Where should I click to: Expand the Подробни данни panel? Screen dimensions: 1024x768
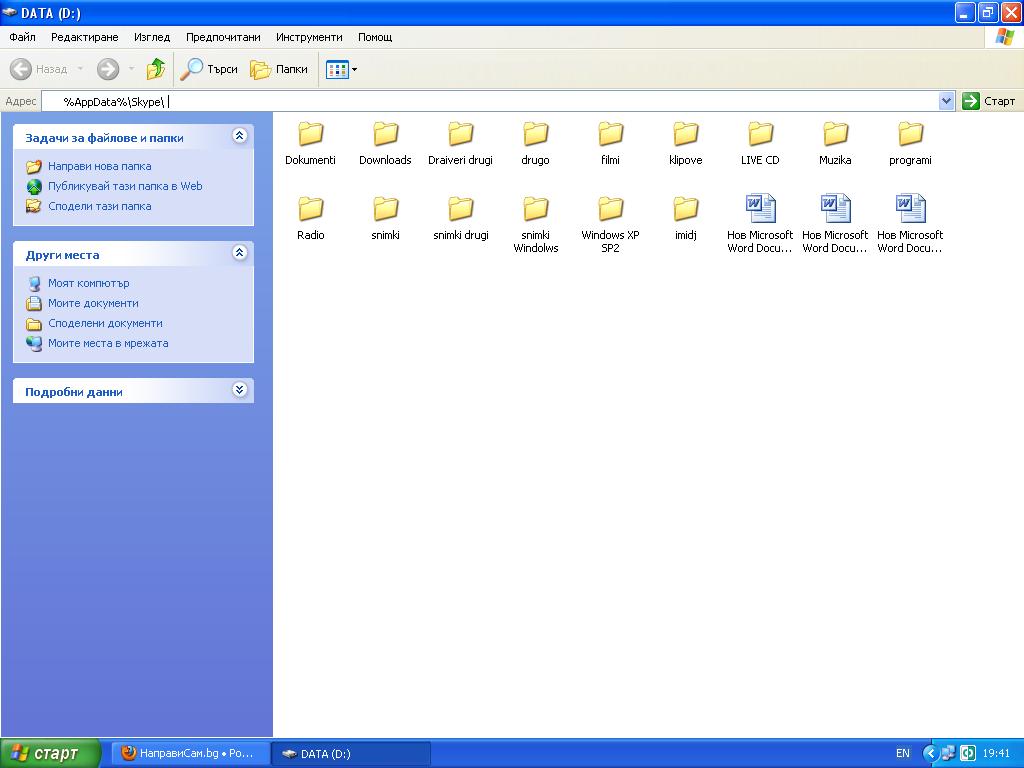click(240, 390)
